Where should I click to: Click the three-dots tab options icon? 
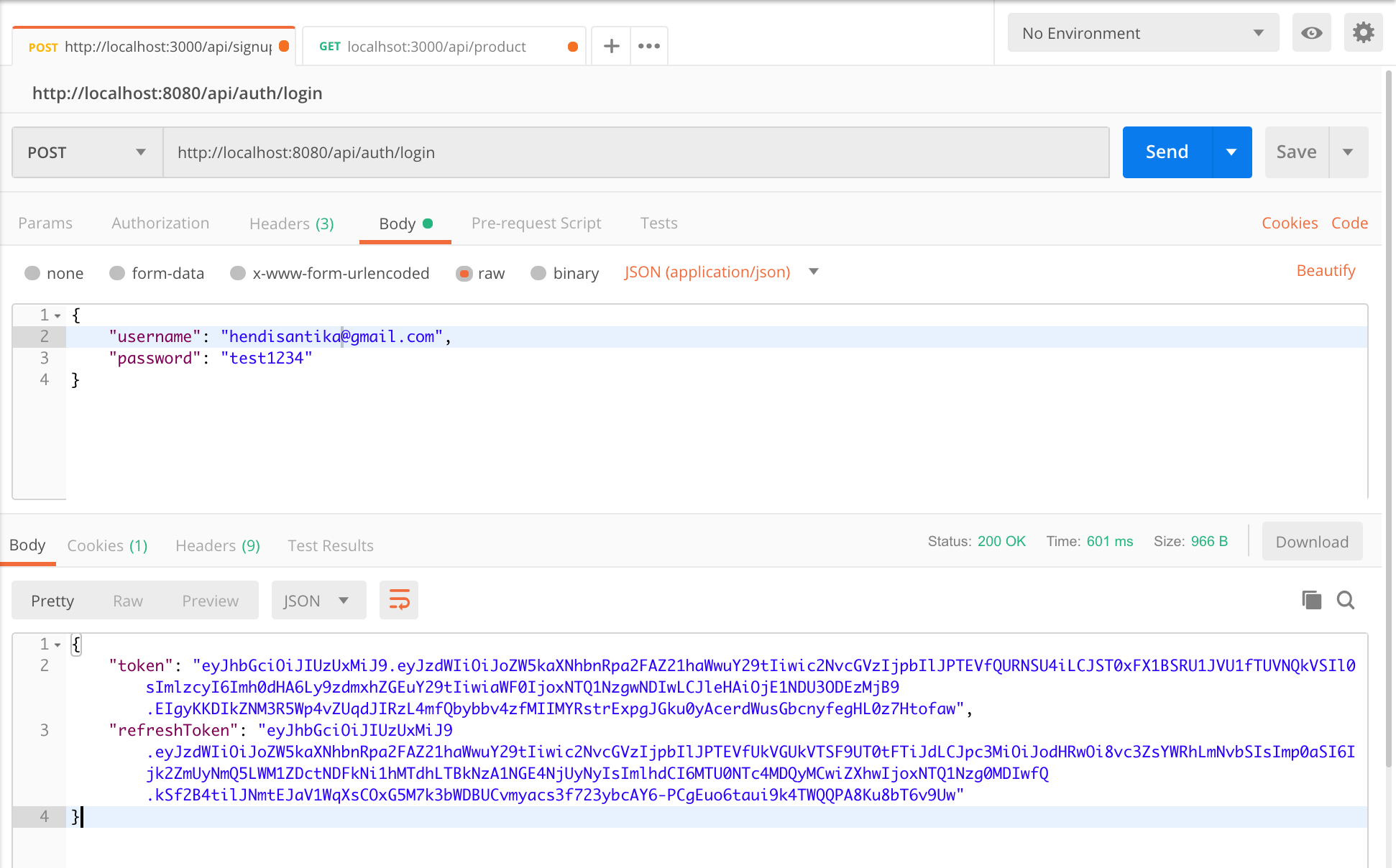648,46
